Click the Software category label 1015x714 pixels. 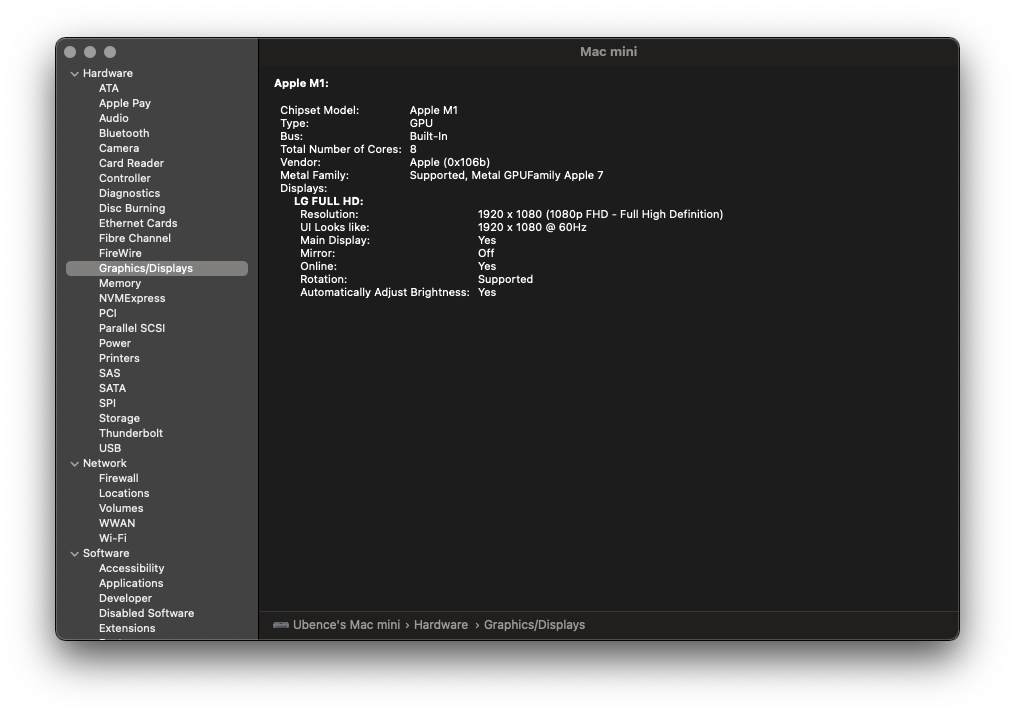click(x=106, y=553)
